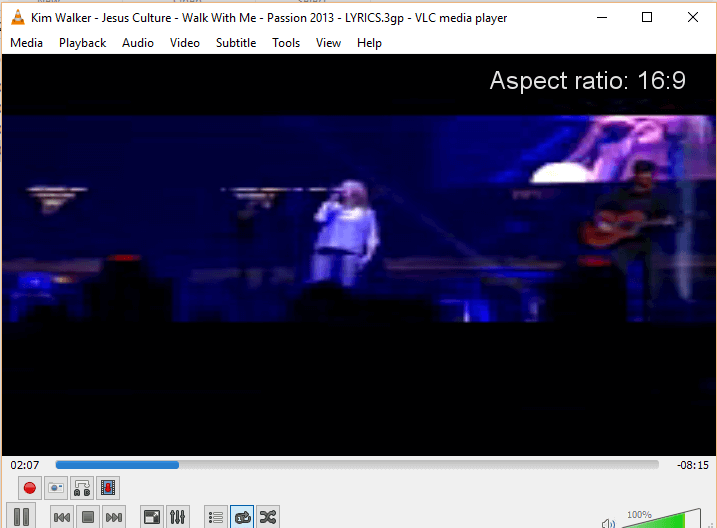Open the Subtitle menu
717x528 pixels.
tap(236, 43)
